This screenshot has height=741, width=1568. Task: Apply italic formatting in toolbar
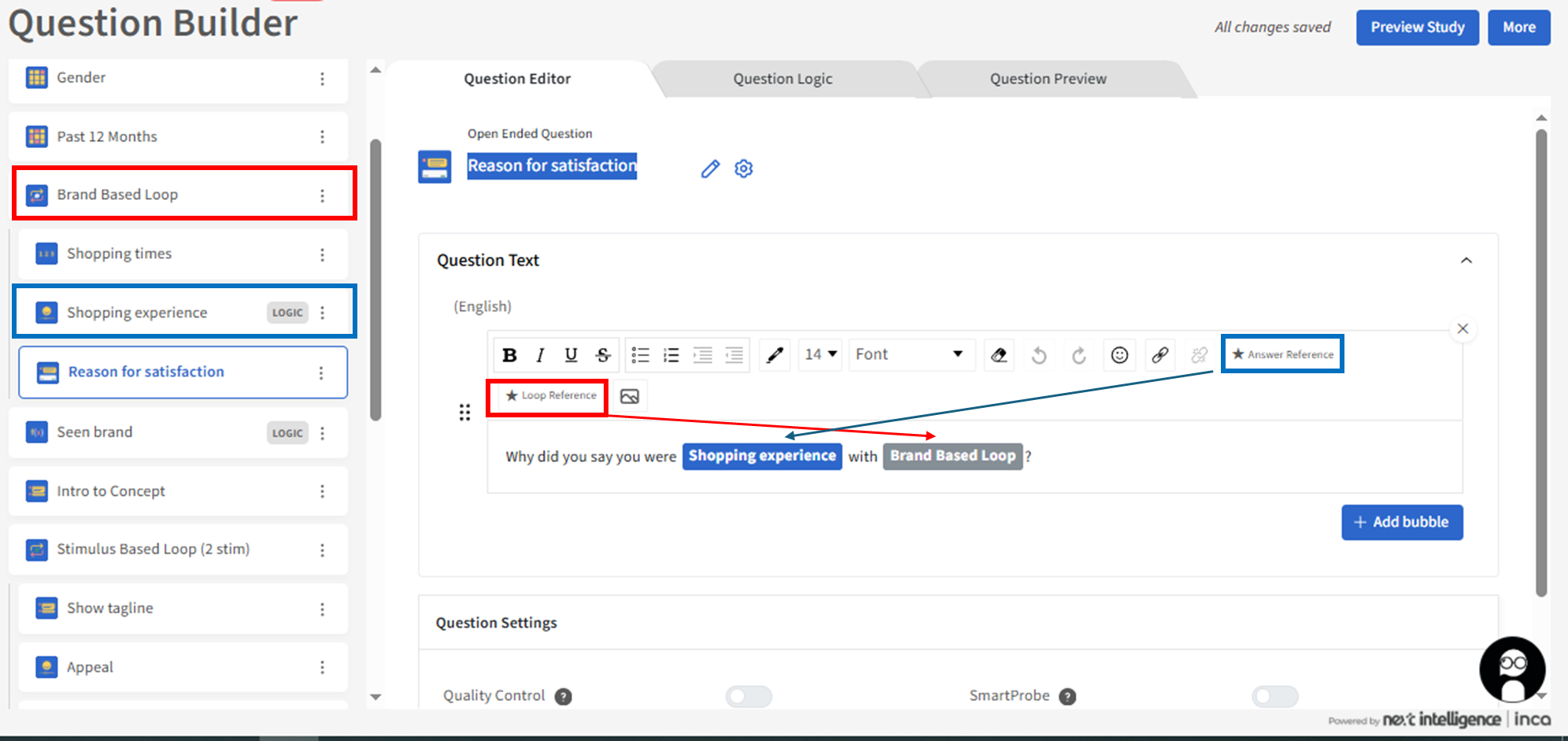(x=540, y=355)
